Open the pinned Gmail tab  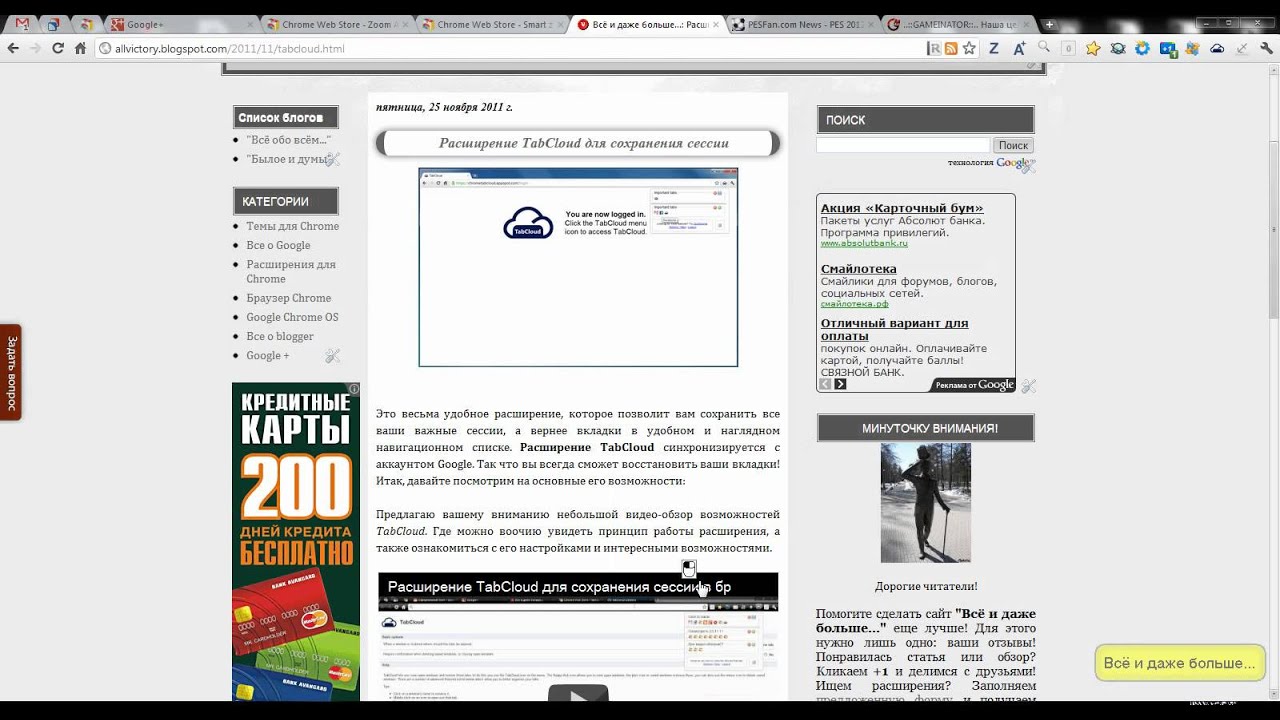coord(22,24)
